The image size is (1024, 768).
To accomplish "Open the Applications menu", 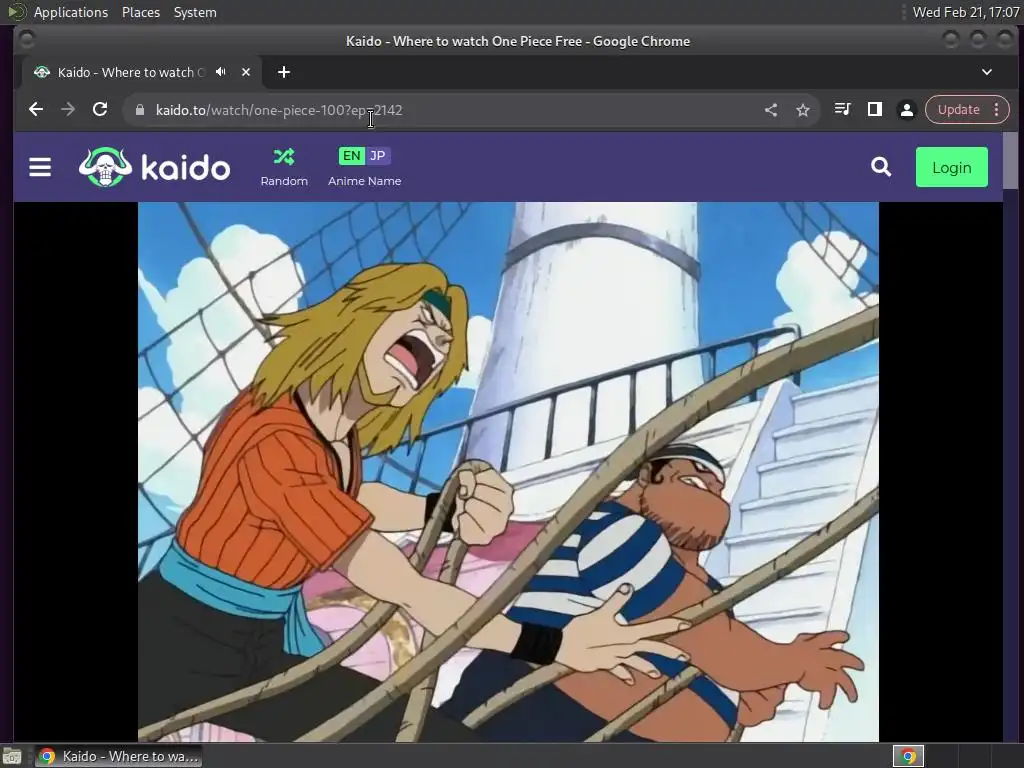I will pos(71,12).
